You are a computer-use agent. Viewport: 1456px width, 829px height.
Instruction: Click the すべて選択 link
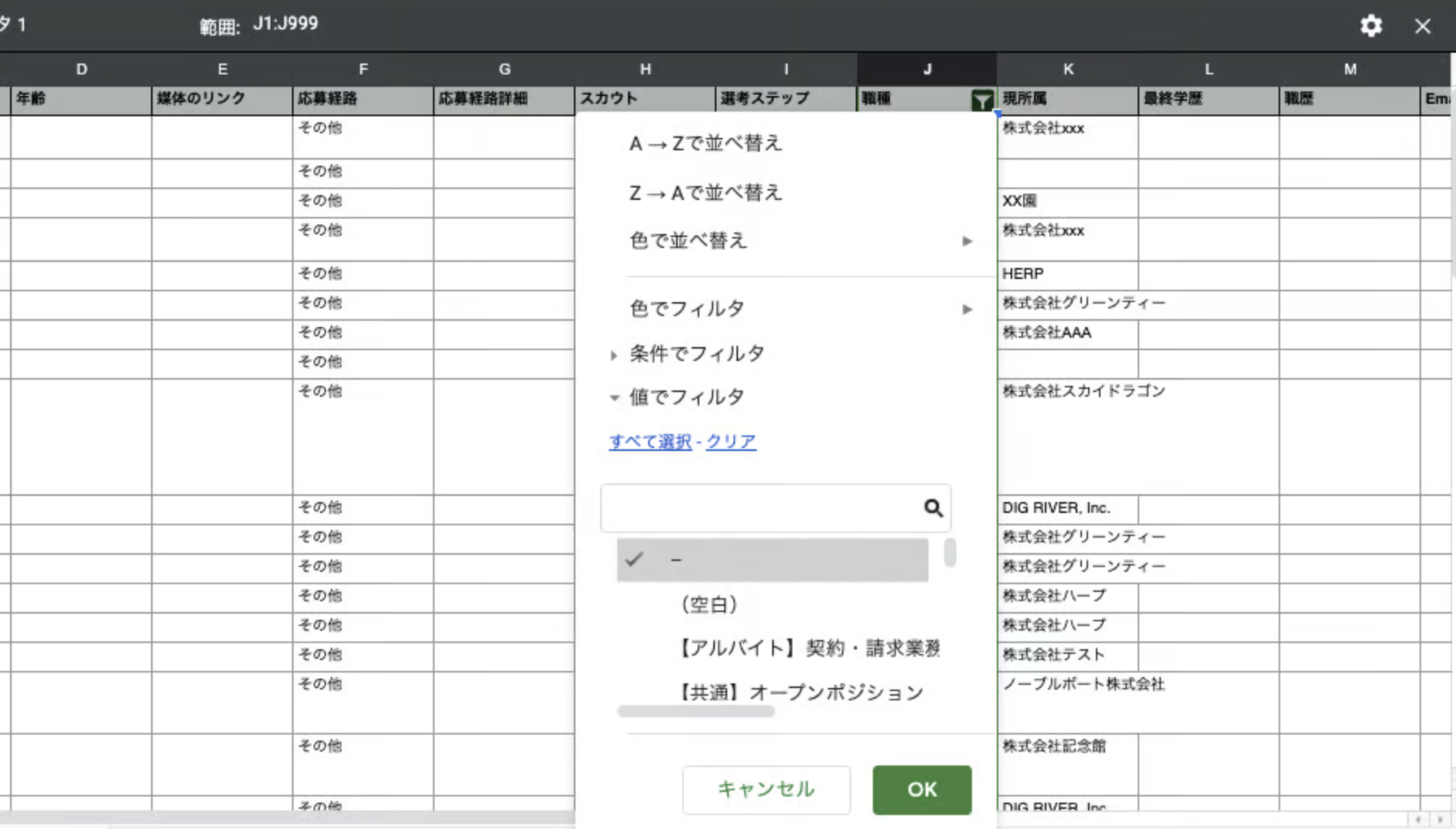pos(650,442)
